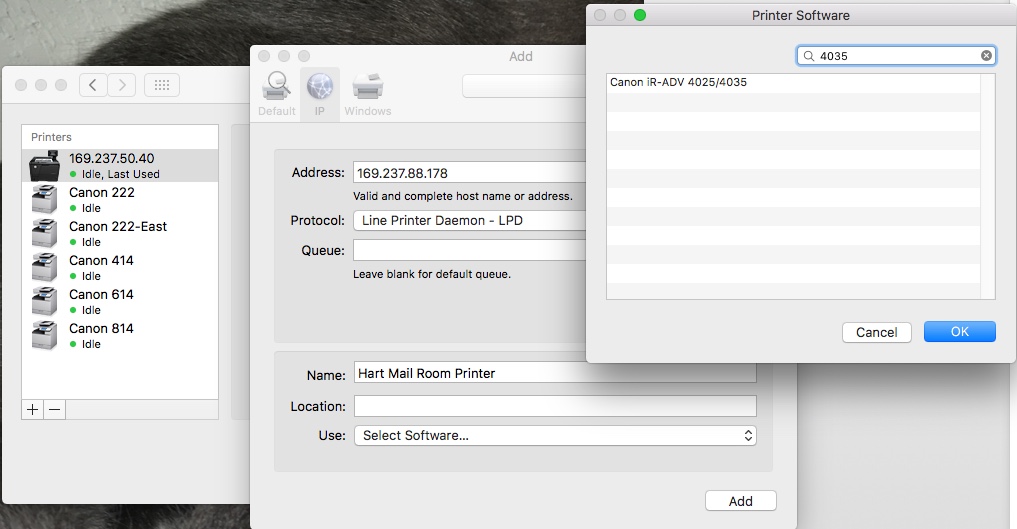Select Canon 222 printer
The image size is (1017, 529).
click(x=120, y=200)
